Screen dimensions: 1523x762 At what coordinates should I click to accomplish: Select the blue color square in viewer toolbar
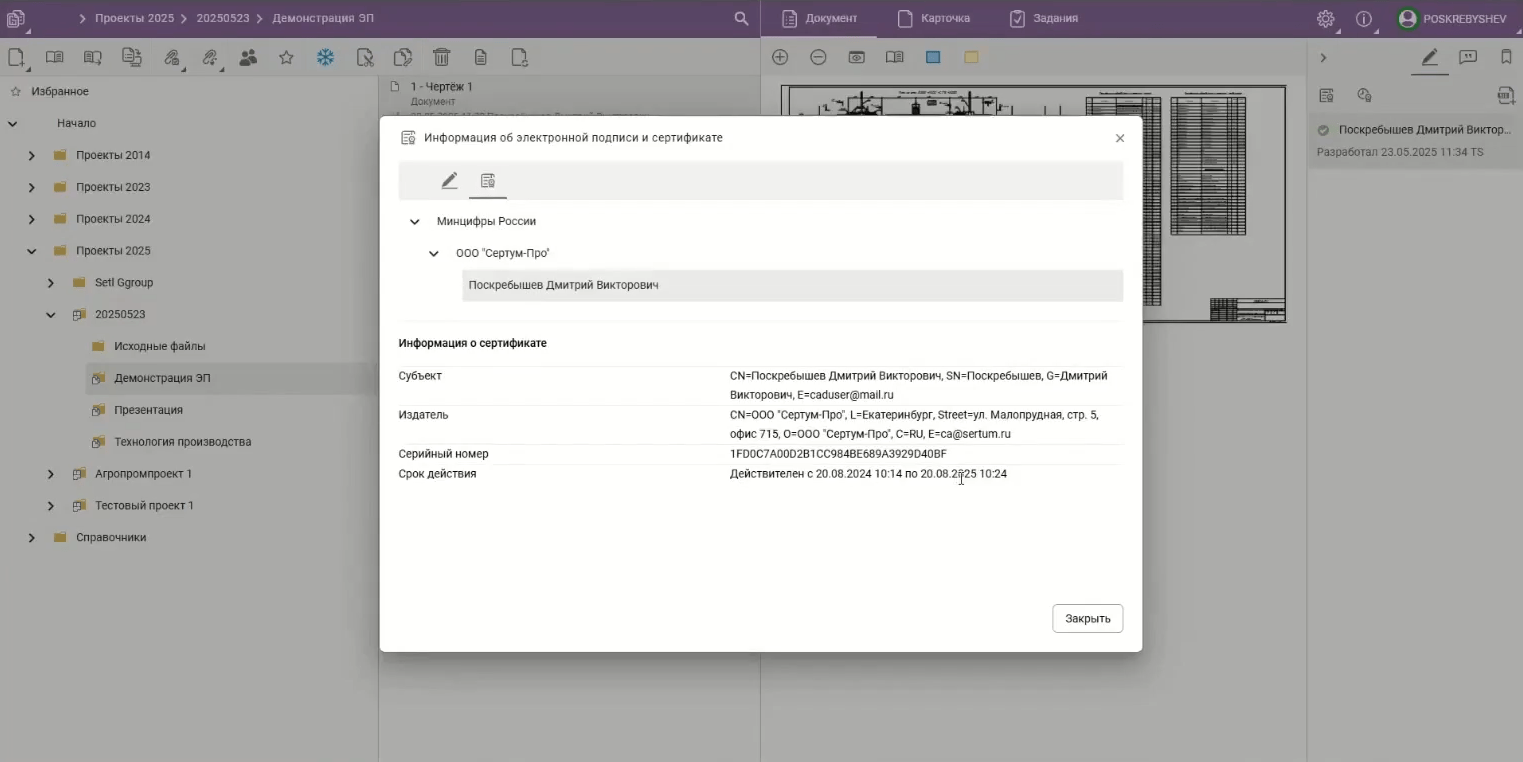(933, 58)
